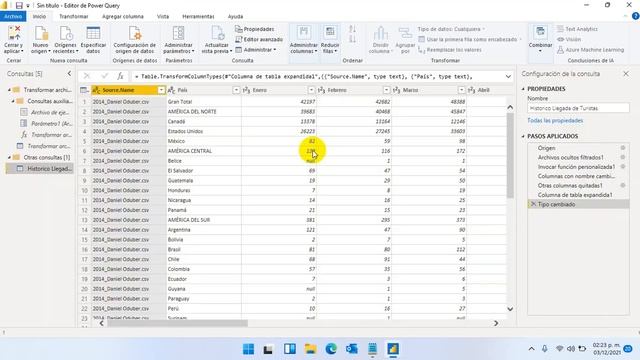Click table corner menu icon
The height and width of the screenshot is (360, 640).
click(84, 90)
